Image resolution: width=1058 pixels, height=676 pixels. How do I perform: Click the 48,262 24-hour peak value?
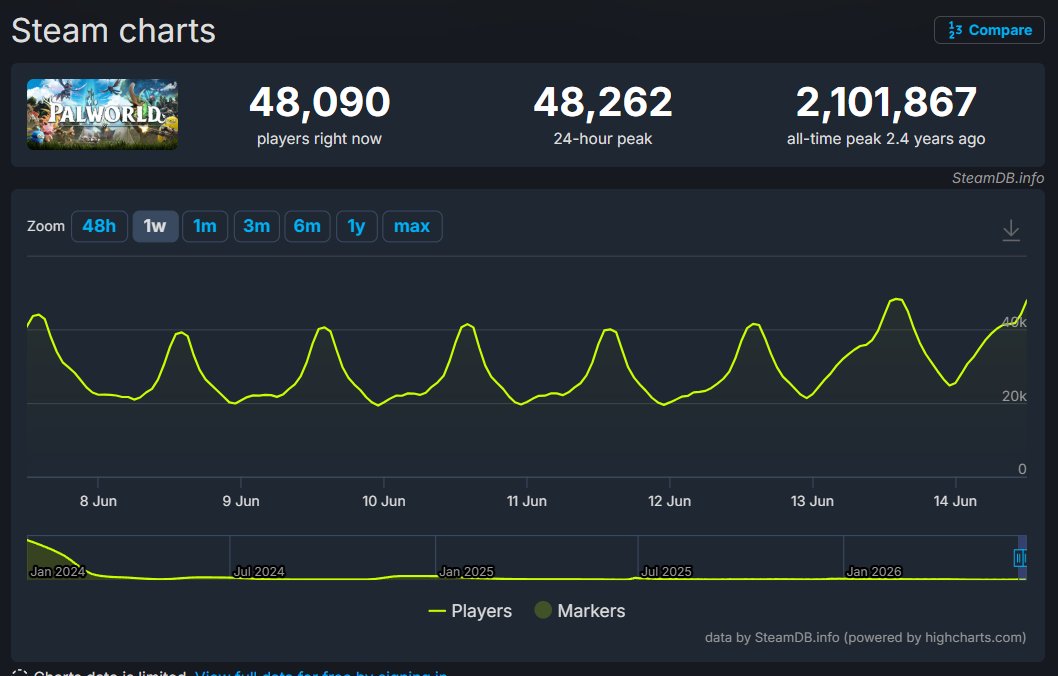point(603,102)
